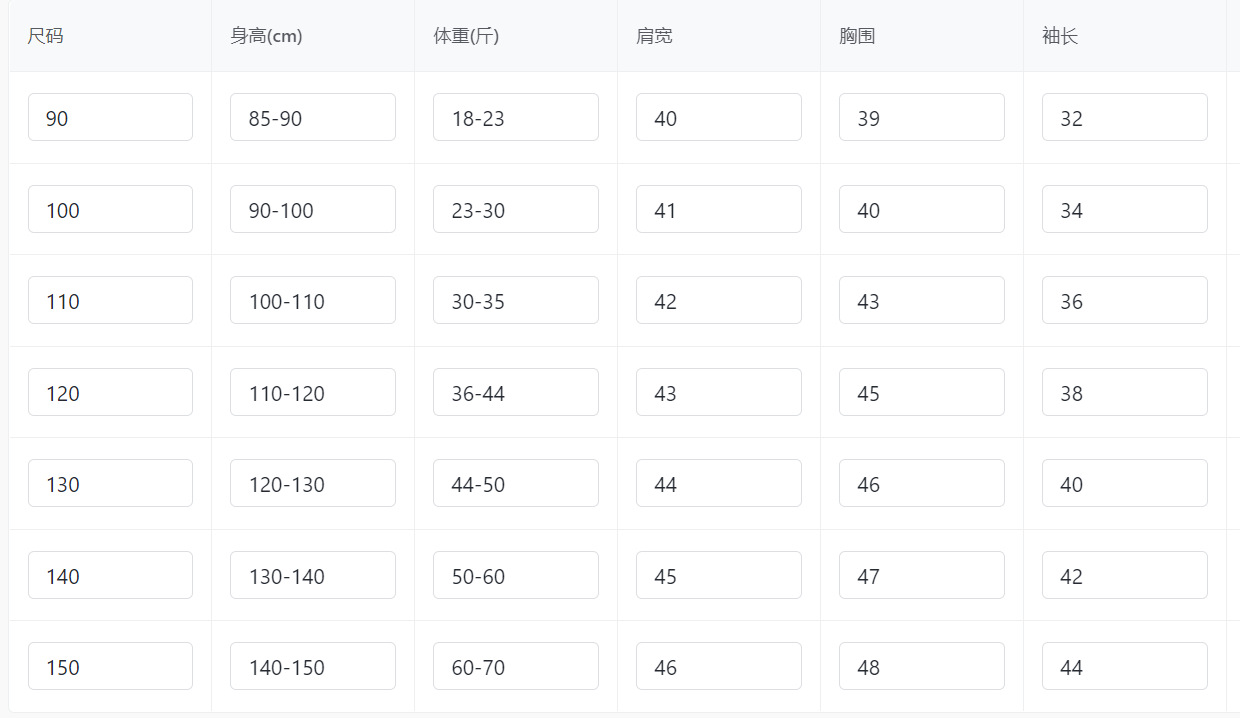Select the 身高 field containing 120-130
1240x718 pixels.
312,483
